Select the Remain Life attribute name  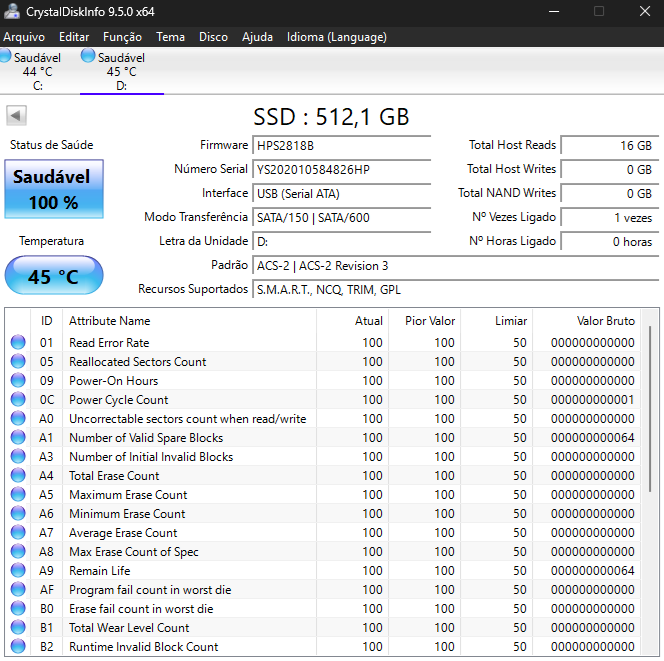pyautogui.click(x=100, y=570)
